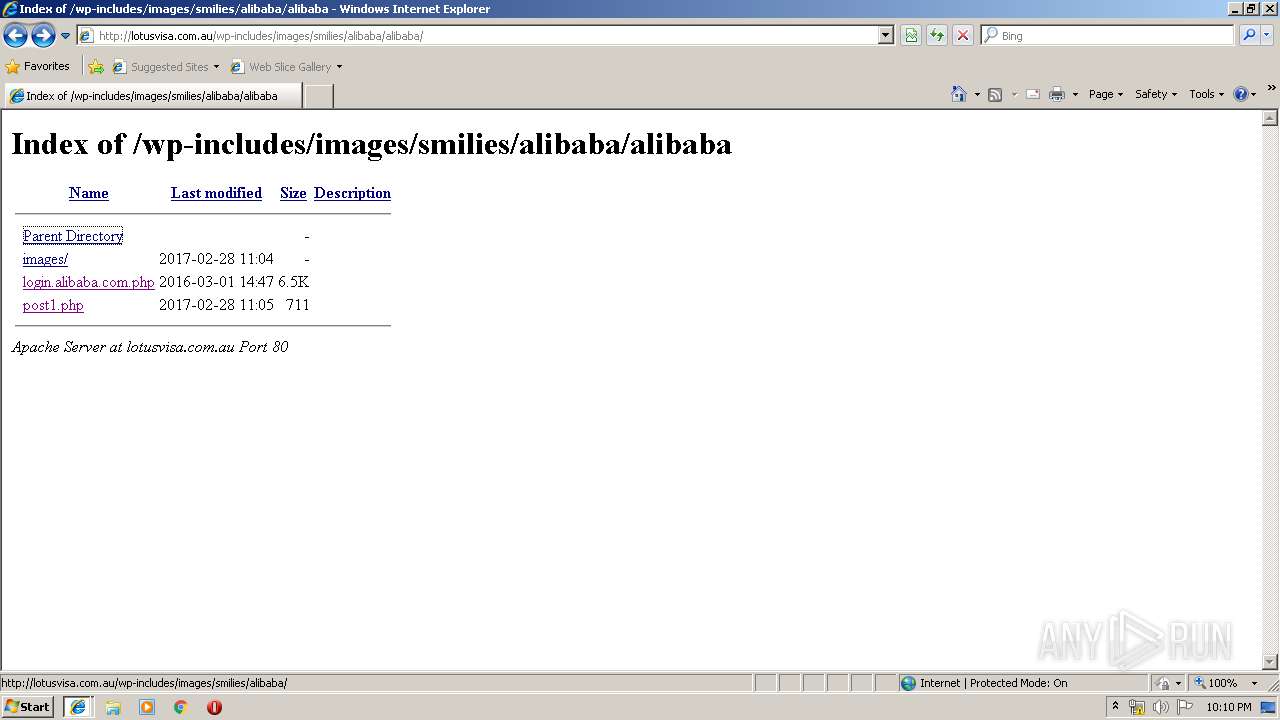Click the Windows Start button
Image resolution: width=1280 pixels, height=720 pixels.
click(x=27, y=707)
